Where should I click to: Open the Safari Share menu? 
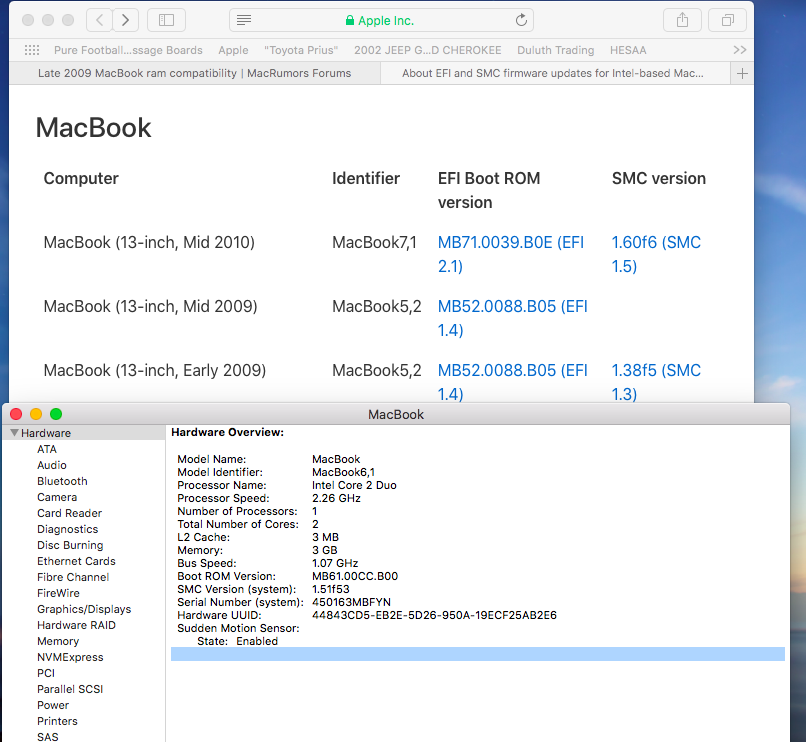click(x=682, y=20)
